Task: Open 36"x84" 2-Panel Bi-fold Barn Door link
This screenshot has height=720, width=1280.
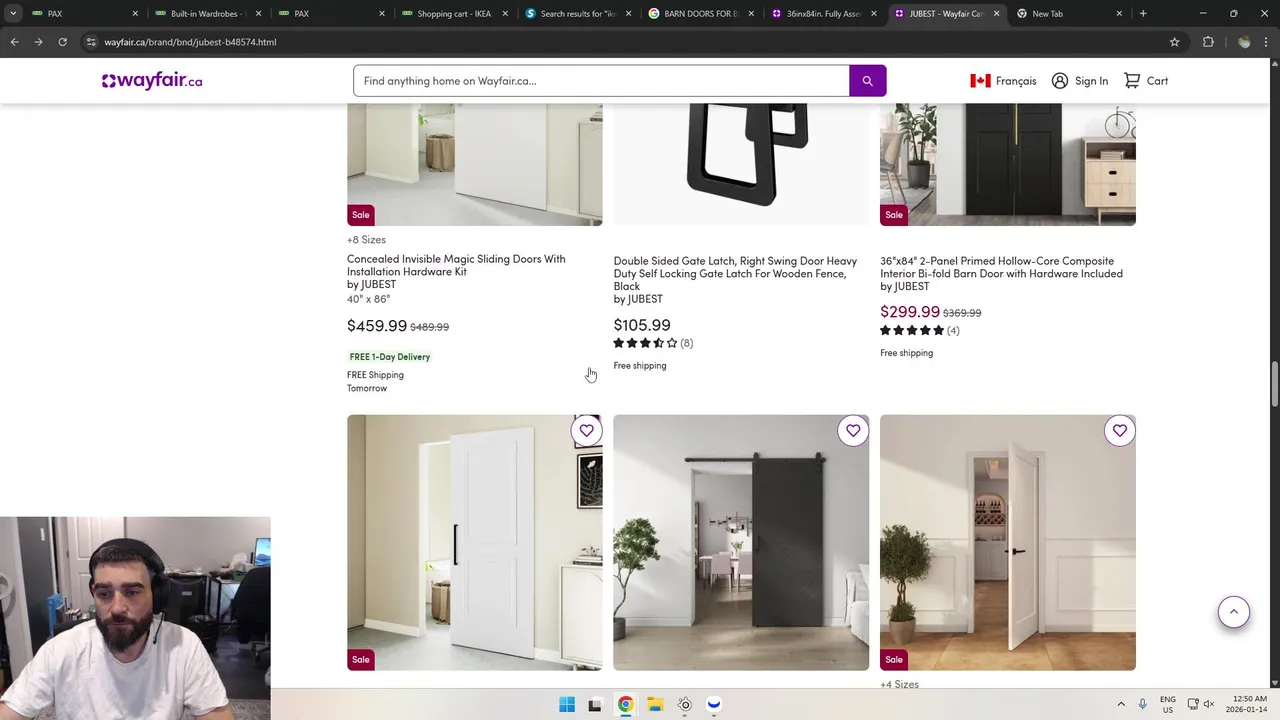Action: [x=1001, y=267]
